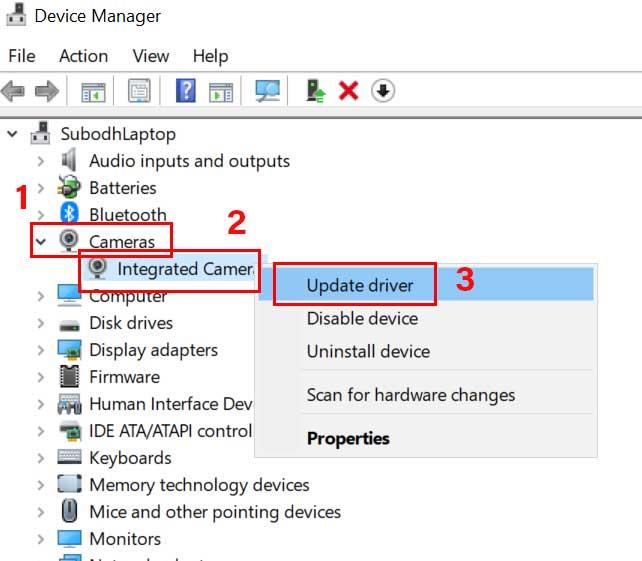Click the scan for hardware changes monitor icon
The width and height of the screenshot is (642, 561).
(x=267, y=91)
